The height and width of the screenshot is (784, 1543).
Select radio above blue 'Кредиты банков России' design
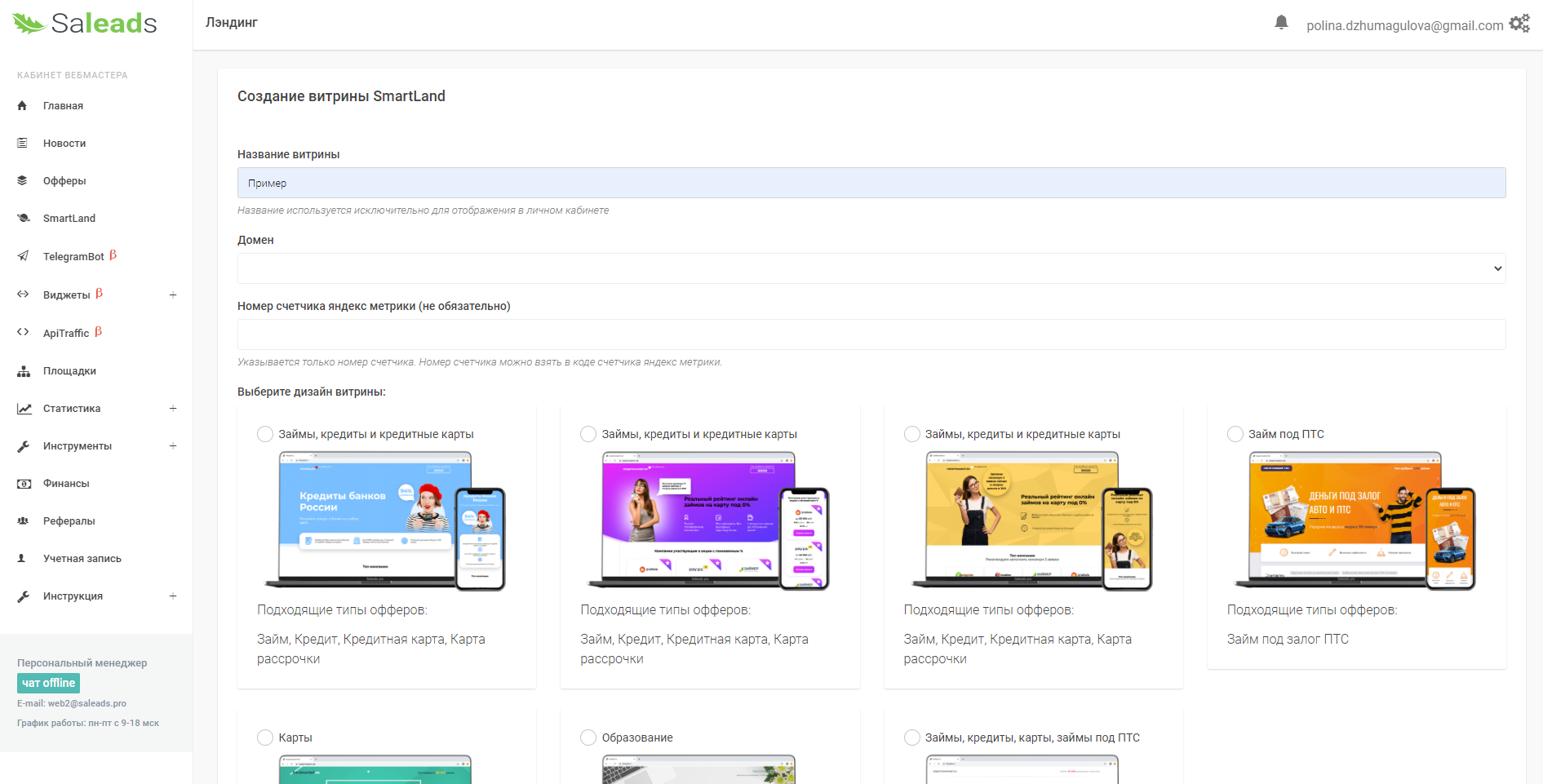tap(265, 434)
